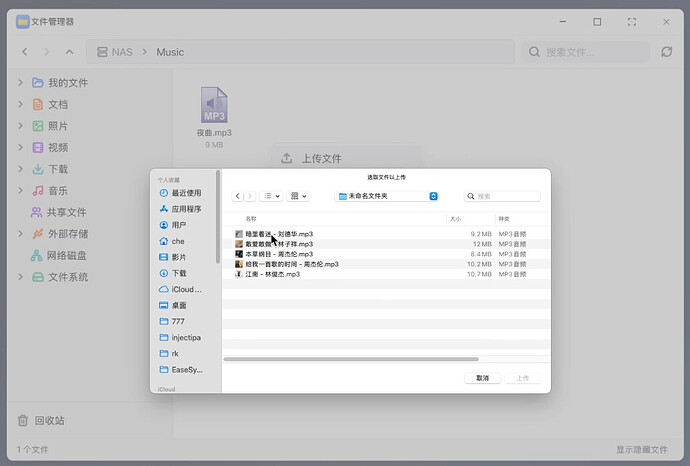Open the 影片 sidebar location
The height and width of the screenshot is (466, 690).
click(x=178, y=257)
